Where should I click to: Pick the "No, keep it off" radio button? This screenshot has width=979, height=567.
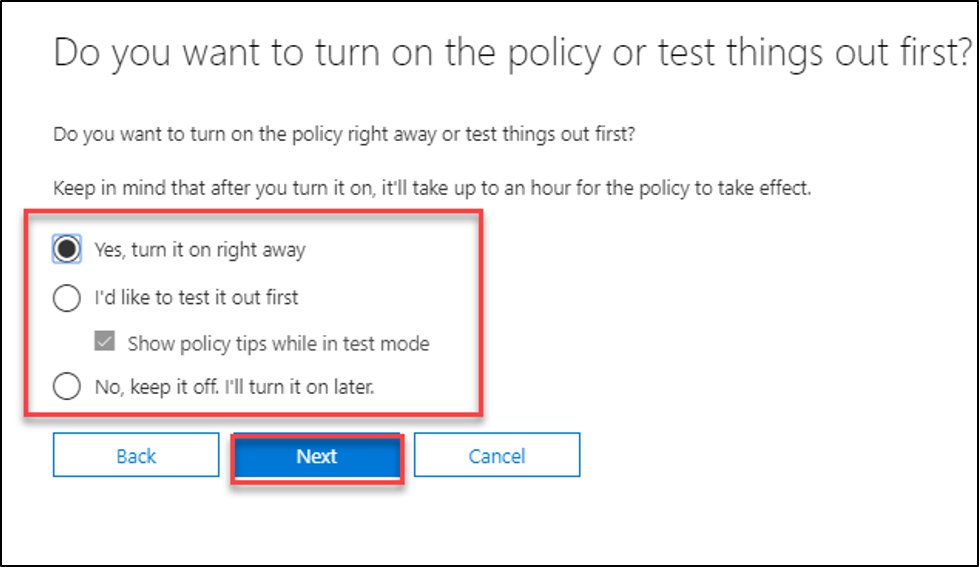coord(67,386)
